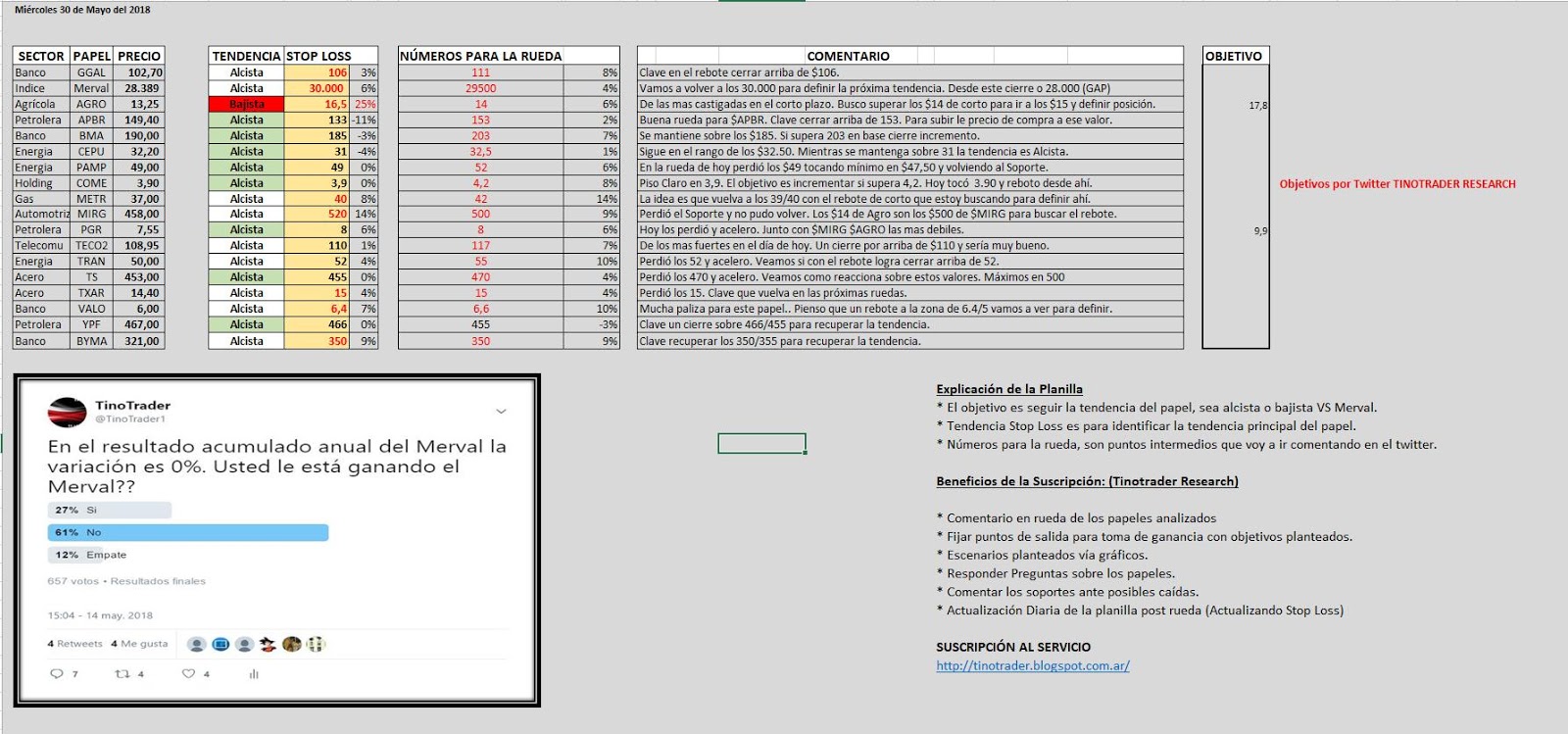This screenshot has width=1568, height=734.
Task: Select objetivo value '17,8'
Action: coord(1257,105)
